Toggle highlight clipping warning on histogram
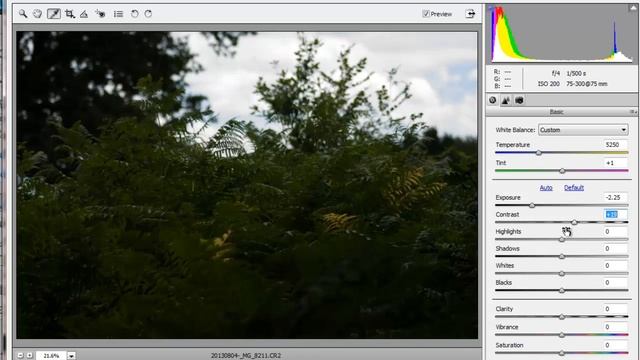The width and height of the screenshot is (640, 360). click(x=633, y=8)
